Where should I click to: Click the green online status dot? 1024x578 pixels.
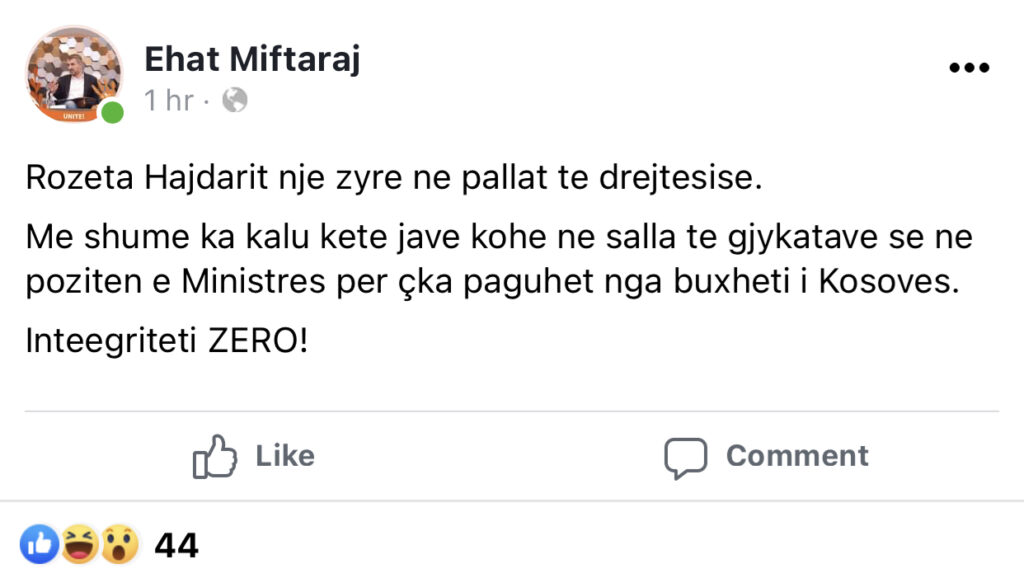tap(113, 112)
